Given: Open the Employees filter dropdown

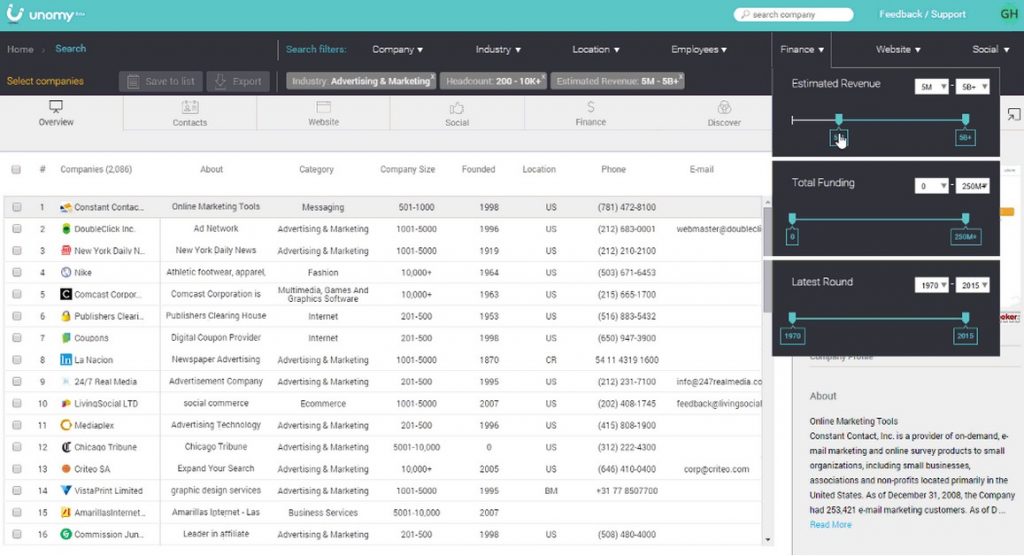Looking at the screenshot, I should [698, 50].
